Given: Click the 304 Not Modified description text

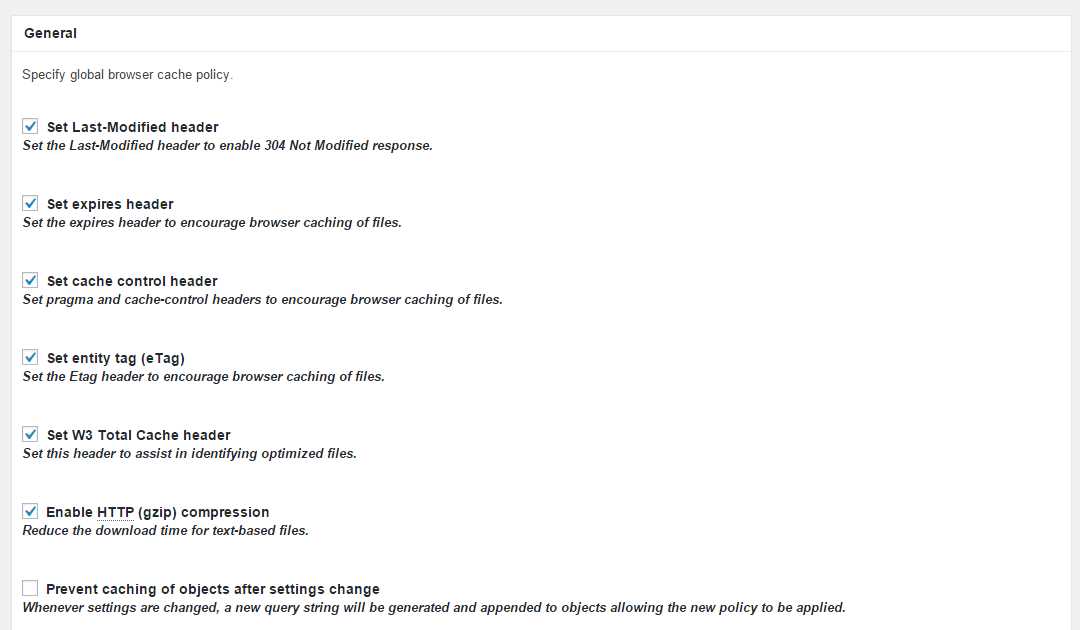Looking at the screenshot, I should pos(227,144).
